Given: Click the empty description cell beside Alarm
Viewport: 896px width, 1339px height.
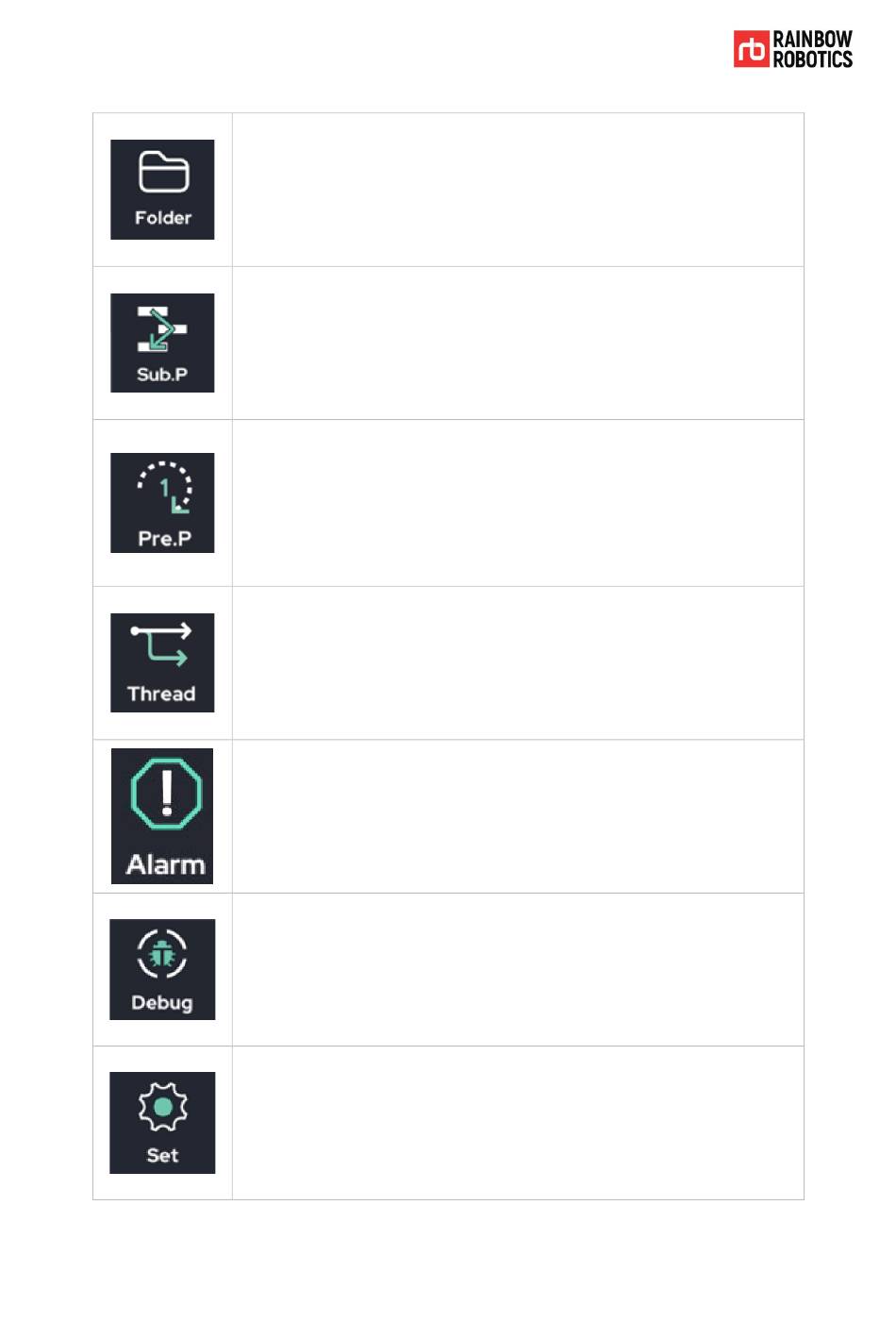Looking at the screenshot, I should pos(518,816).
